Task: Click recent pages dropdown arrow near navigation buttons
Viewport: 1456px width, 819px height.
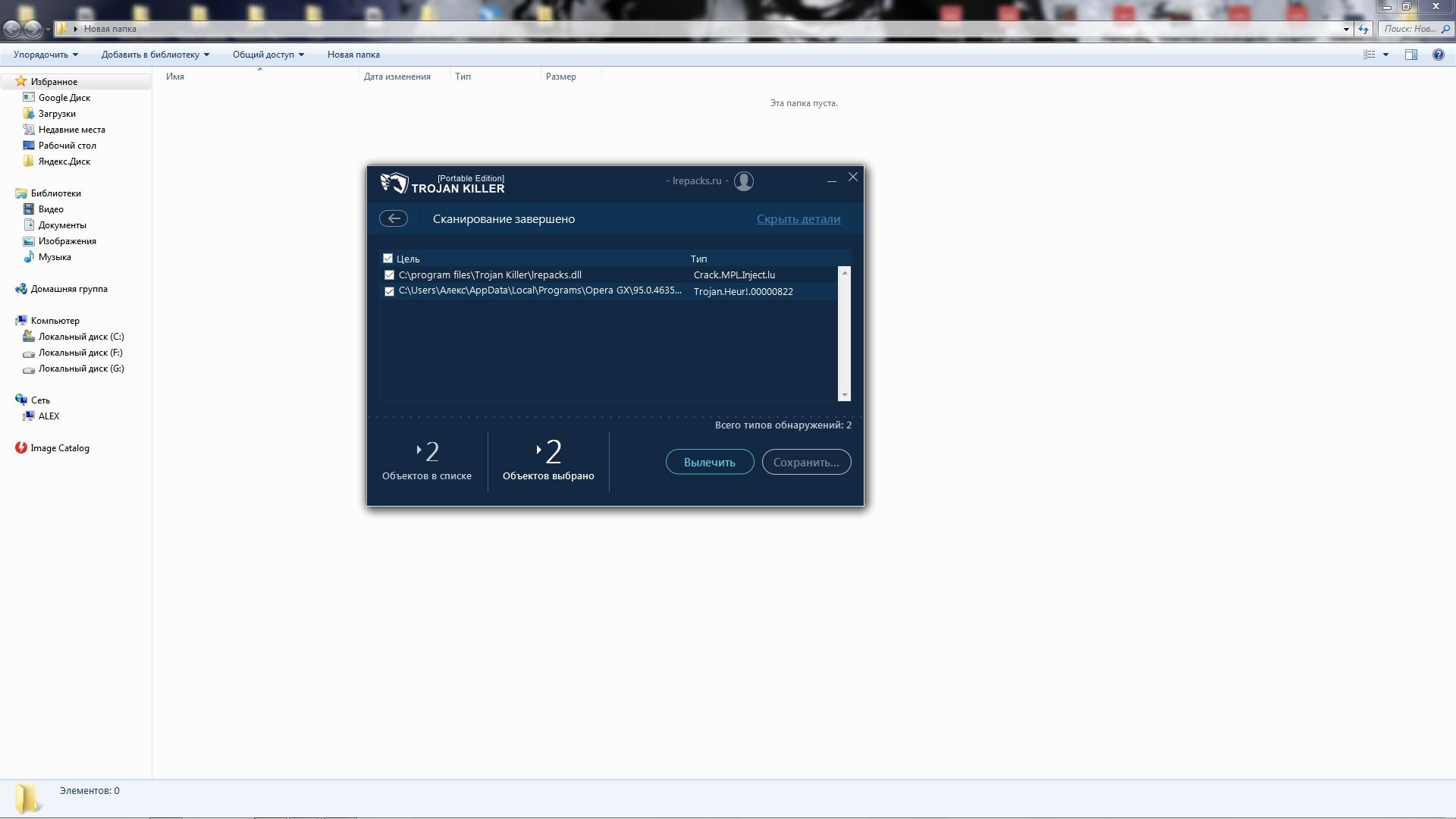Action: coord(48,30)
